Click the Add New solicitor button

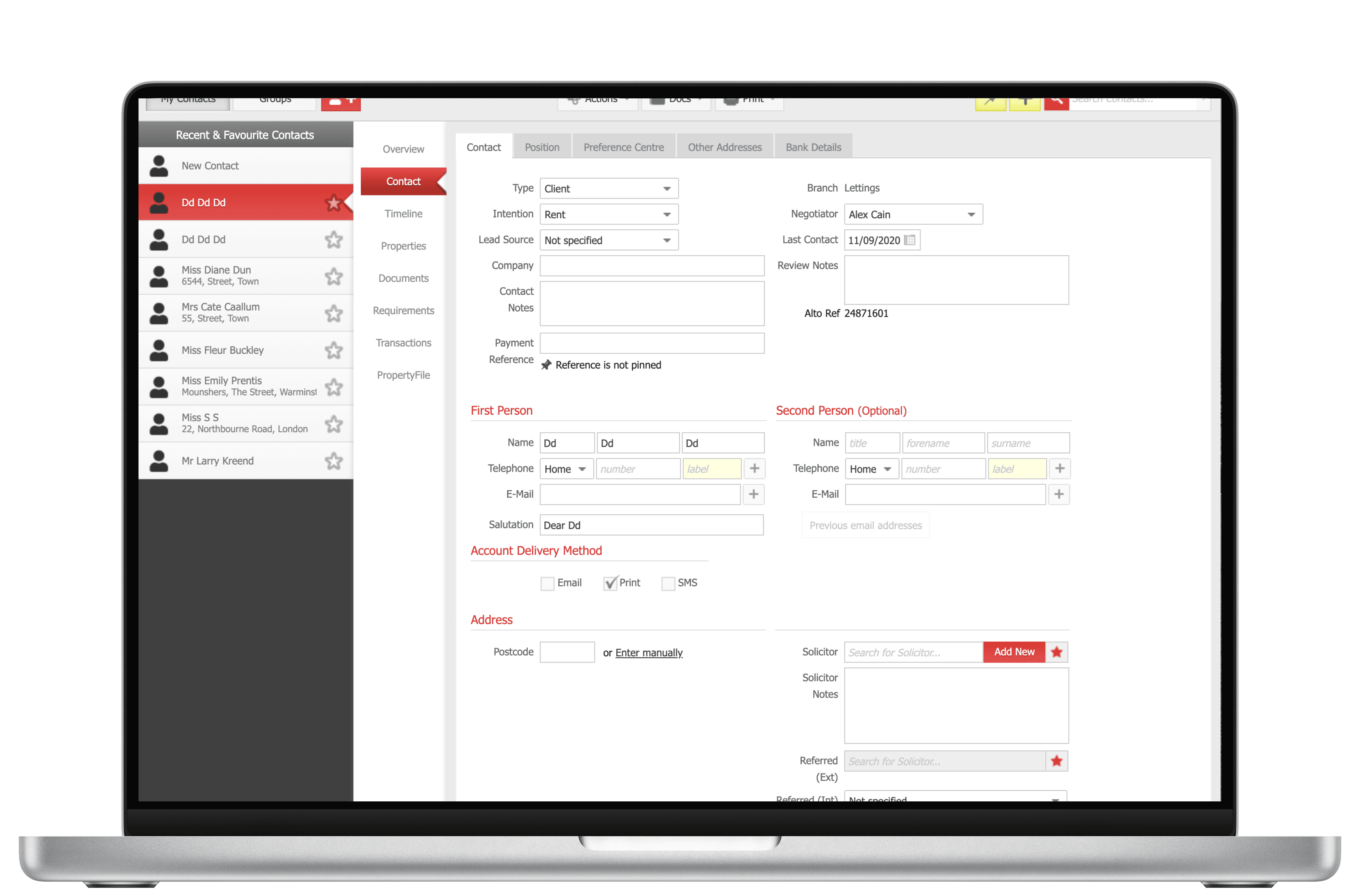point(1014,652)
